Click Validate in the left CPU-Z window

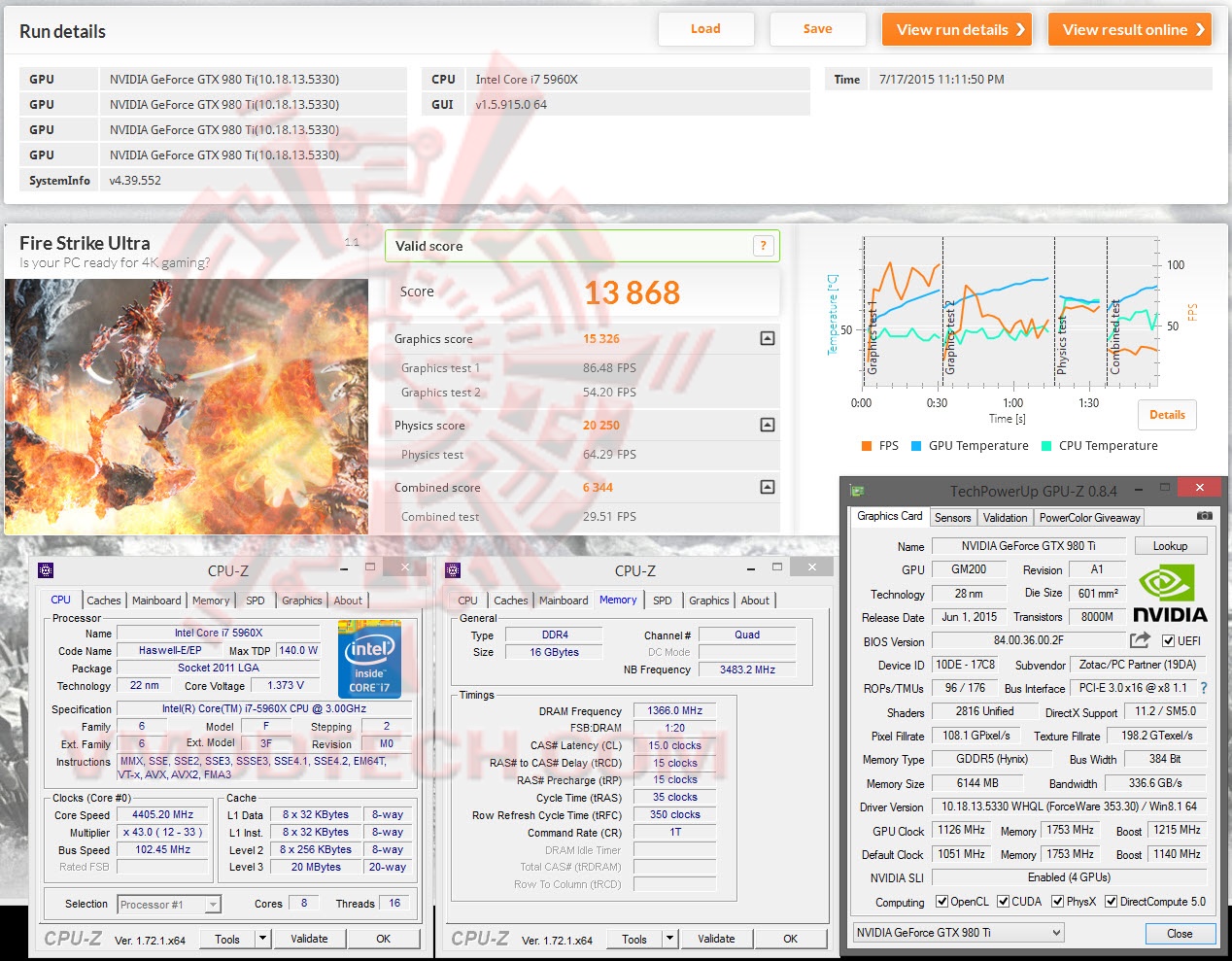click(x=309, y=939)
